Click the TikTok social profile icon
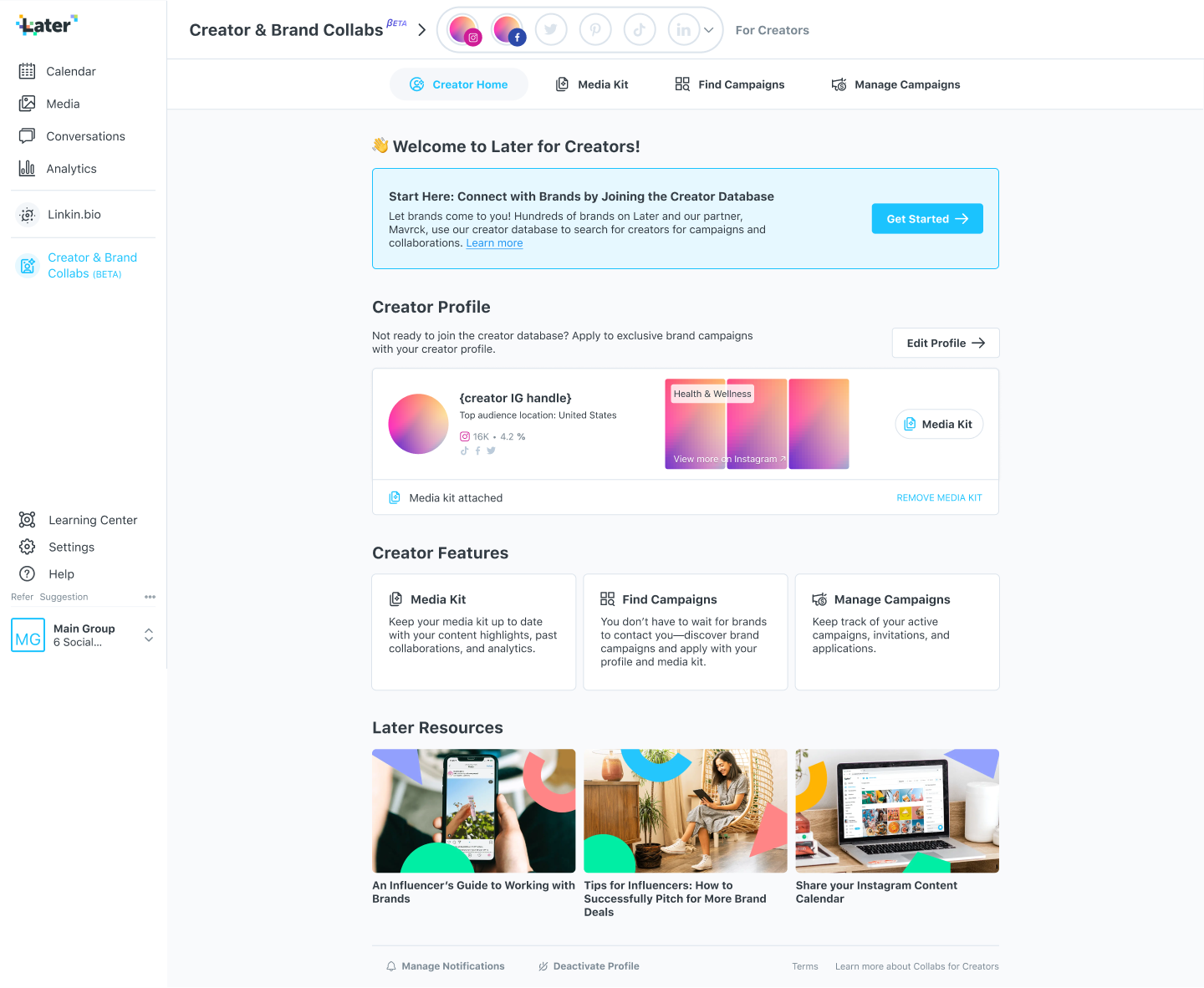Screen dimensions: 1204x988 click(640, 30)
